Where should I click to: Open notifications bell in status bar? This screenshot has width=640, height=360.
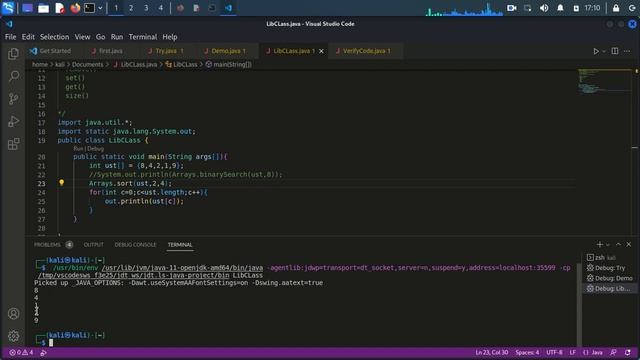[628, 352]
